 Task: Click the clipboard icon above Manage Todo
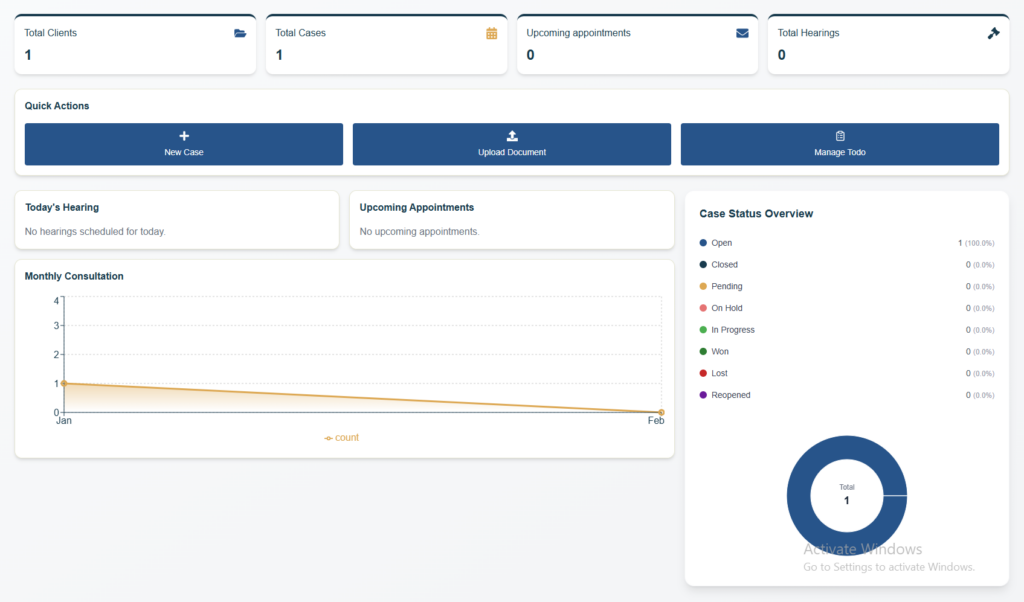(840, 136)
